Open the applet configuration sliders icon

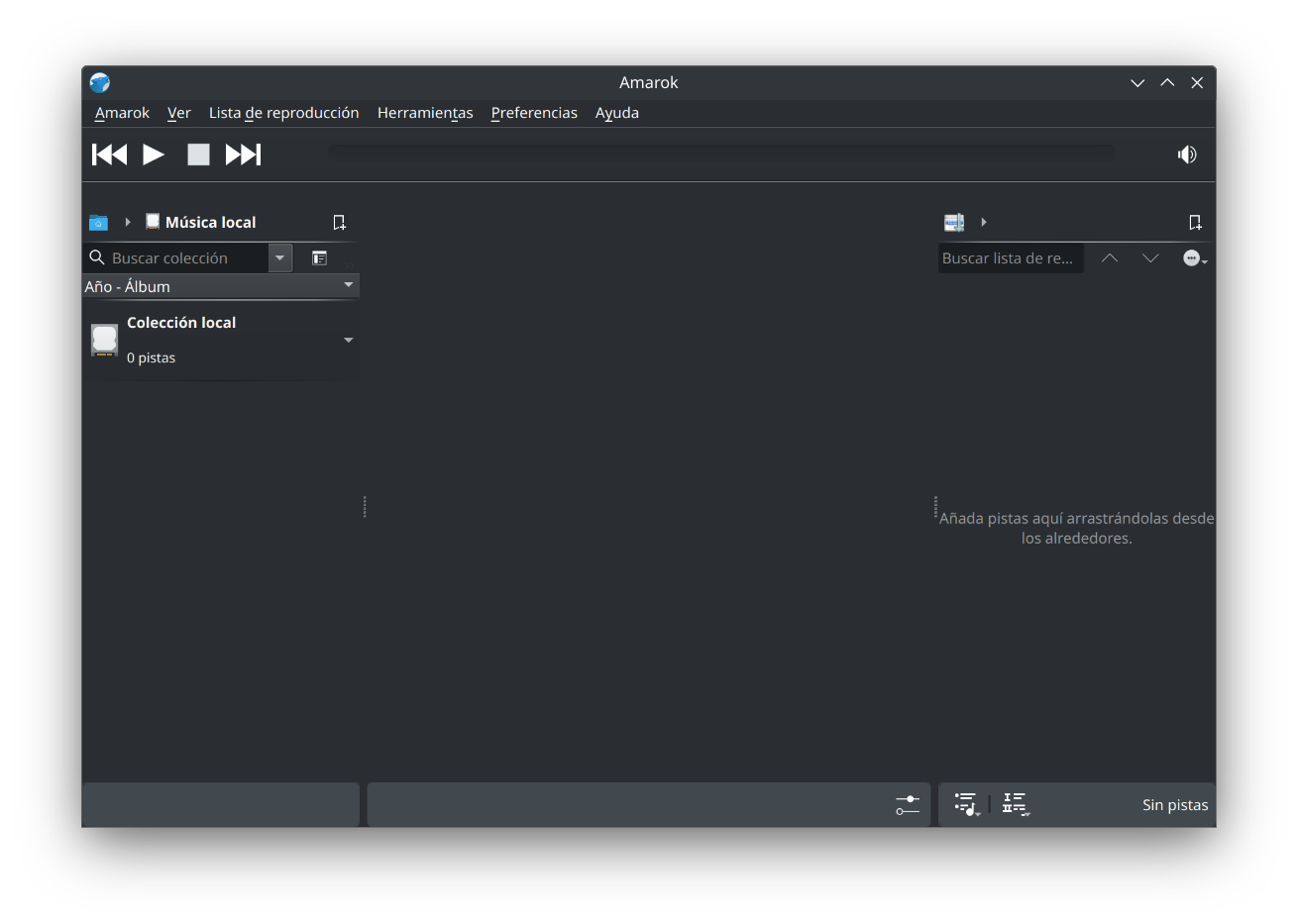point(908,805)
